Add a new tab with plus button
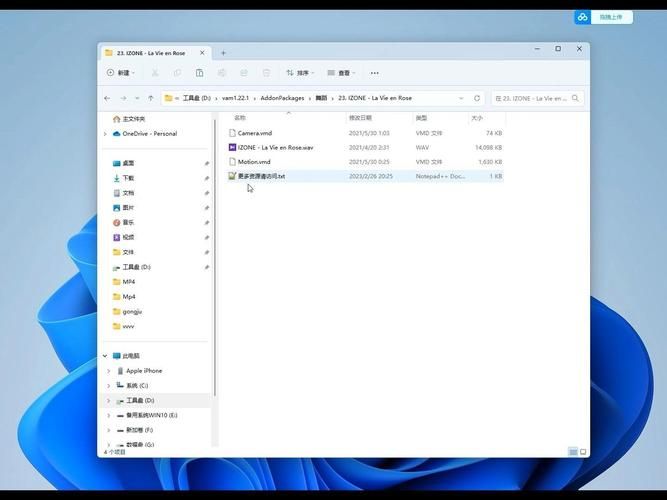Screen dimensions: 667x500 point(223,52)
